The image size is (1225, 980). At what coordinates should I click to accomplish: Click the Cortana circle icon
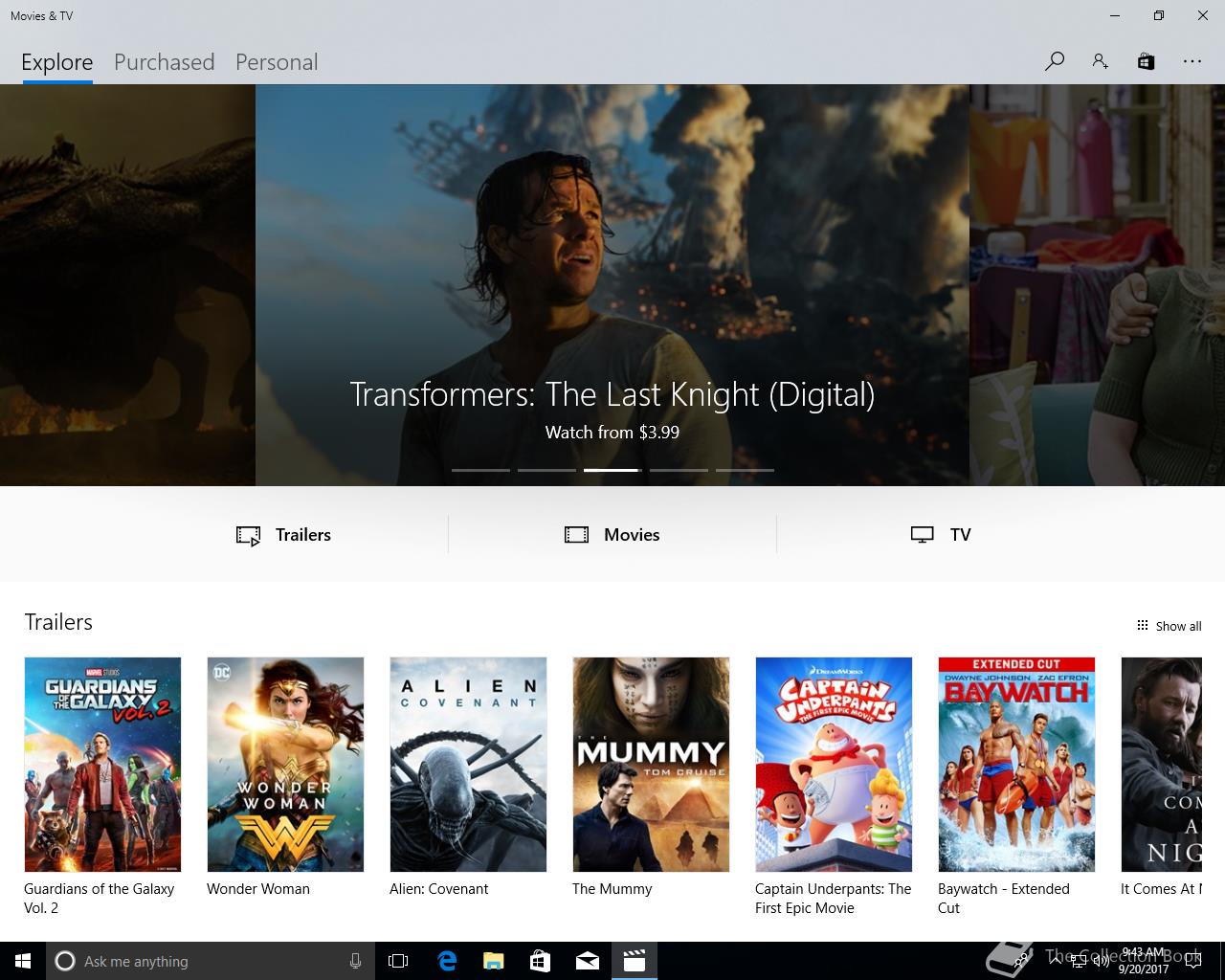(x=64, y=961)
